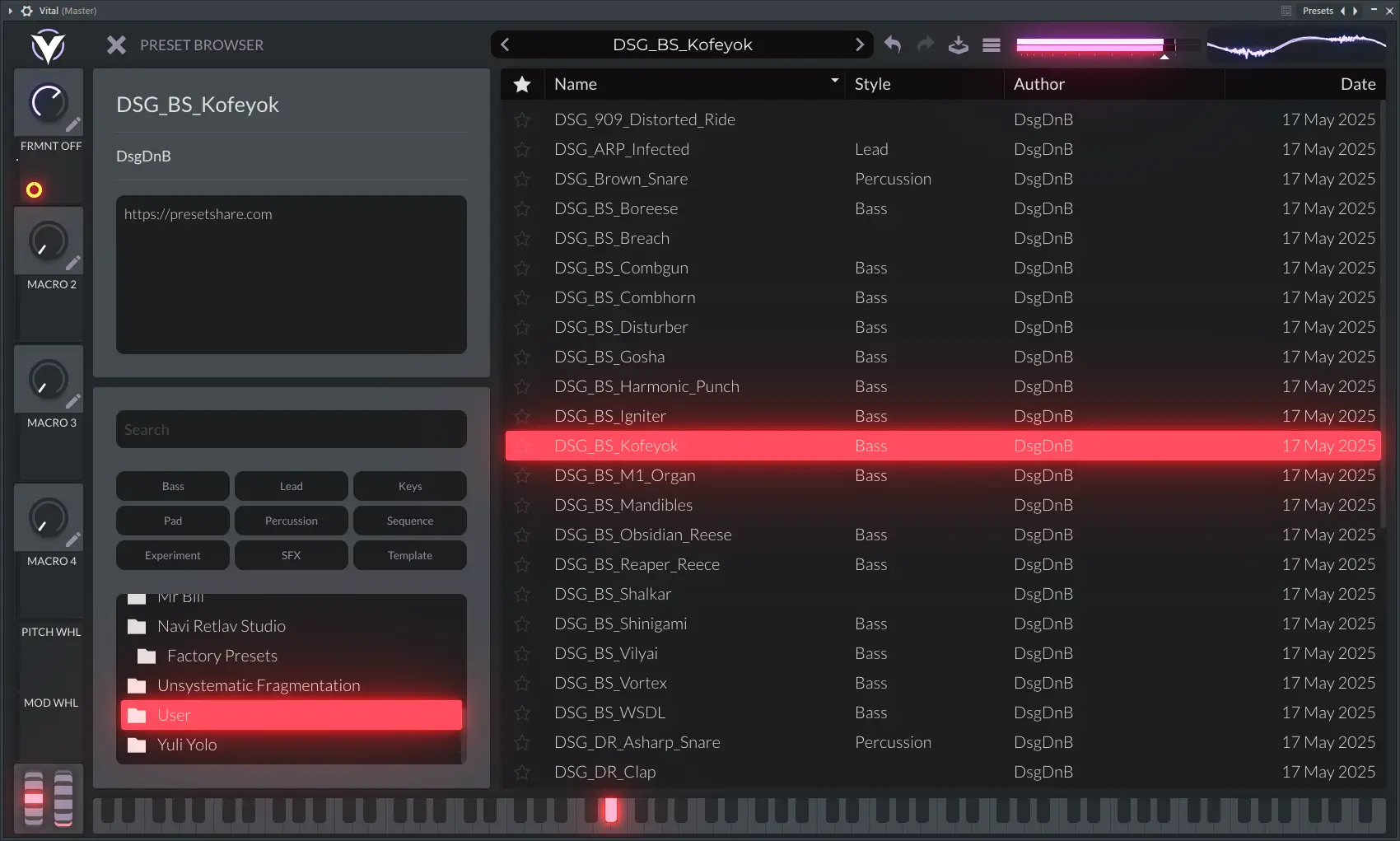Go to previous preset arrow
Viewport: 1400px width, 841px height.
[505, 44]
